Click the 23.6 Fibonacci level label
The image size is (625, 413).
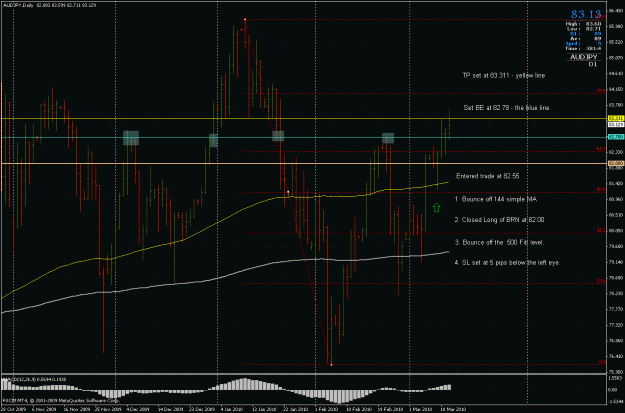click(601, 281)
